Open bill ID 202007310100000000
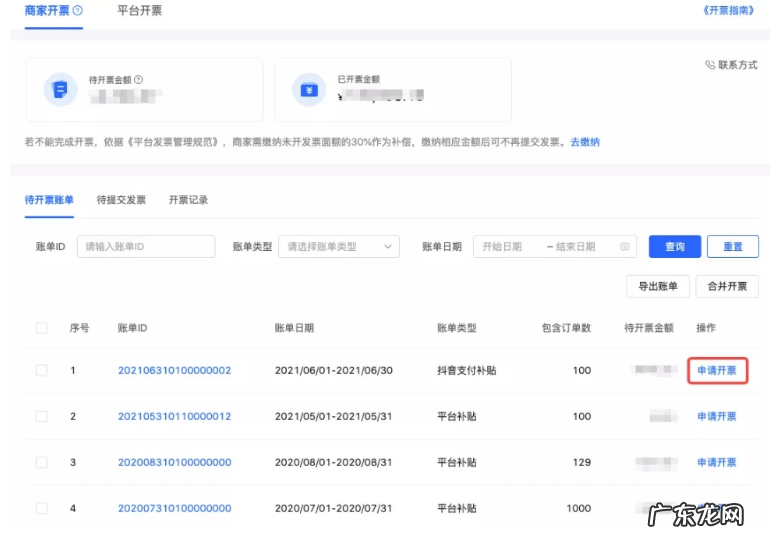This screenshot has width=782, height=544. point(175,508)
